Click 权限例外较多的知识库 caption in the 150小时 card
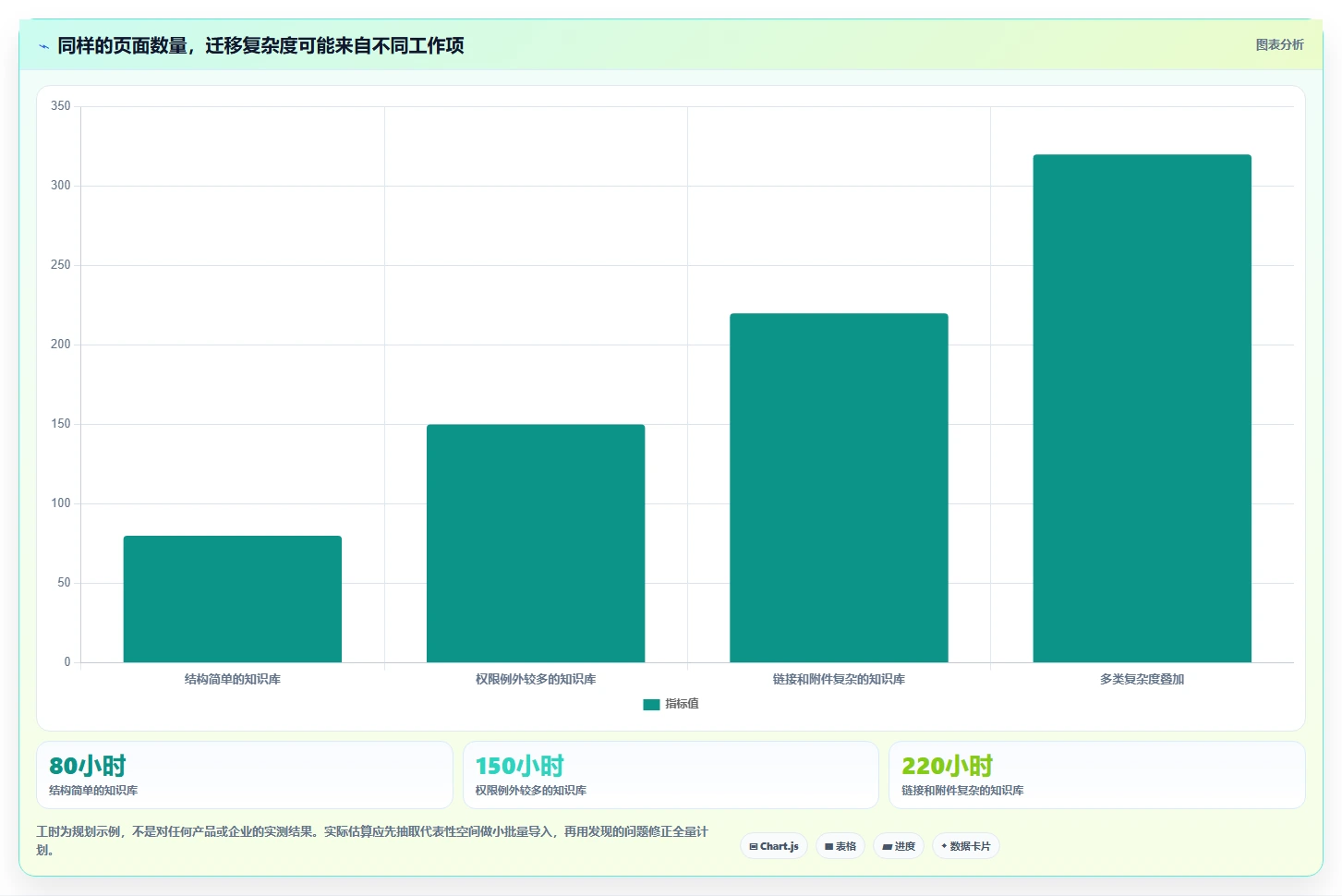Viewport: 1342px width, 896px height. [x=531, y=791]
